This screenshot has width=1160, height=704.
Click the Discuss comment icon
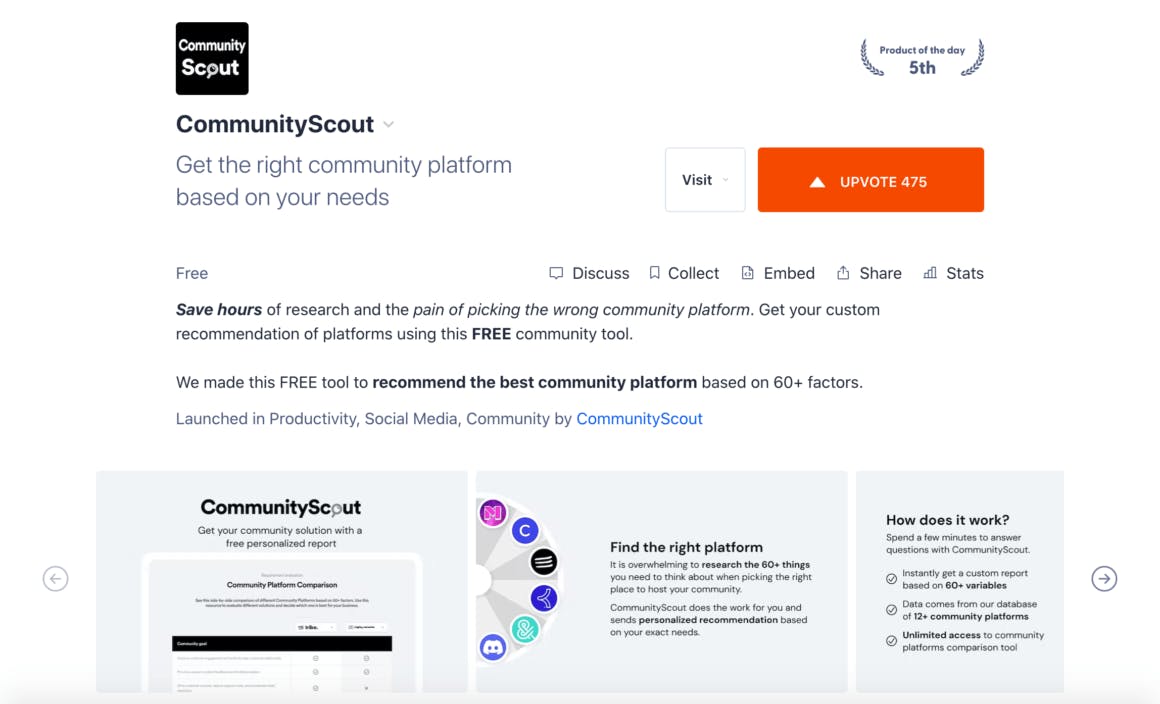point(556,273)
